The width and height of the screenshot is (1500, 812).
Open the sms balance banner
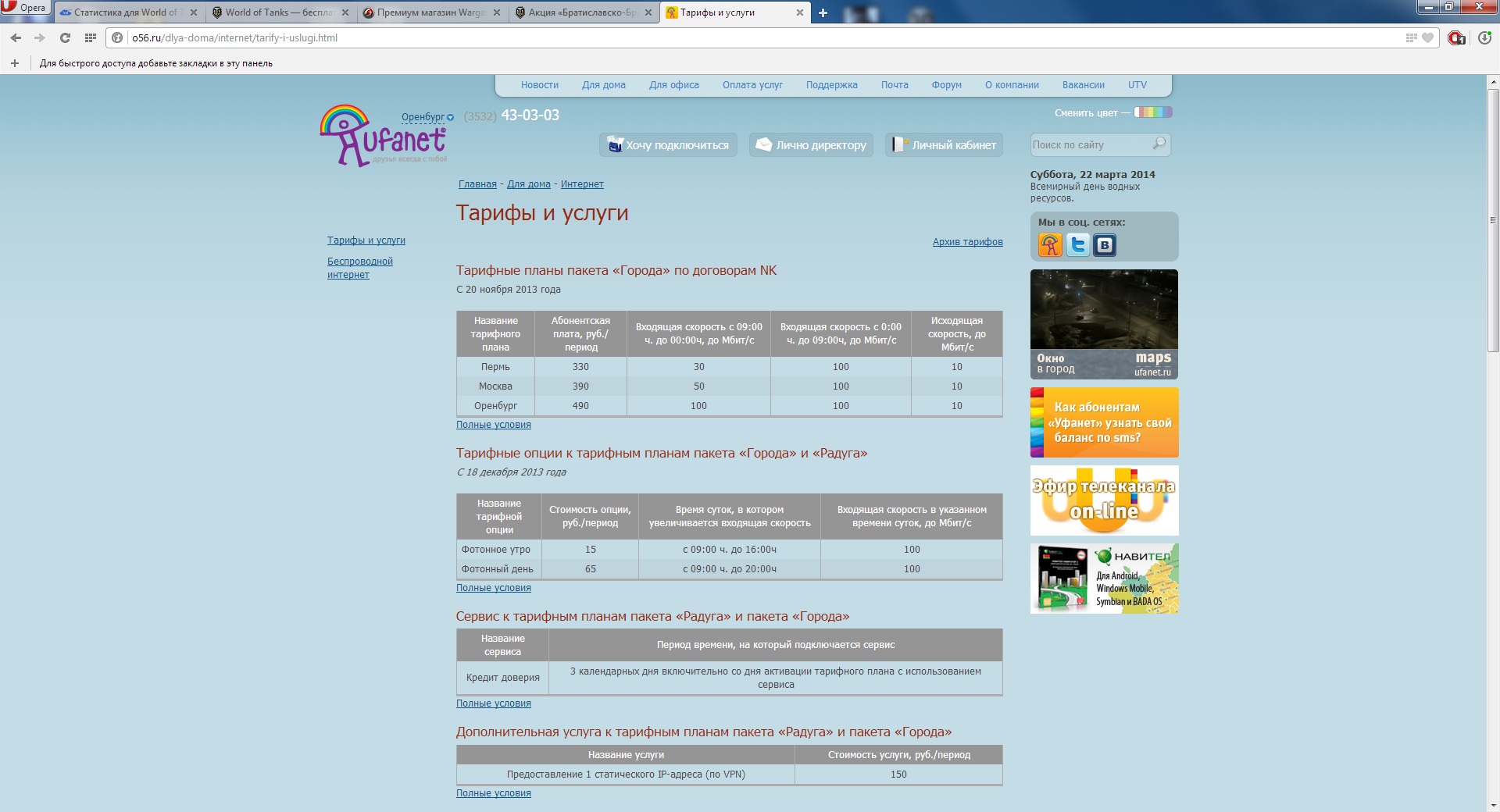coord(1104,422)
